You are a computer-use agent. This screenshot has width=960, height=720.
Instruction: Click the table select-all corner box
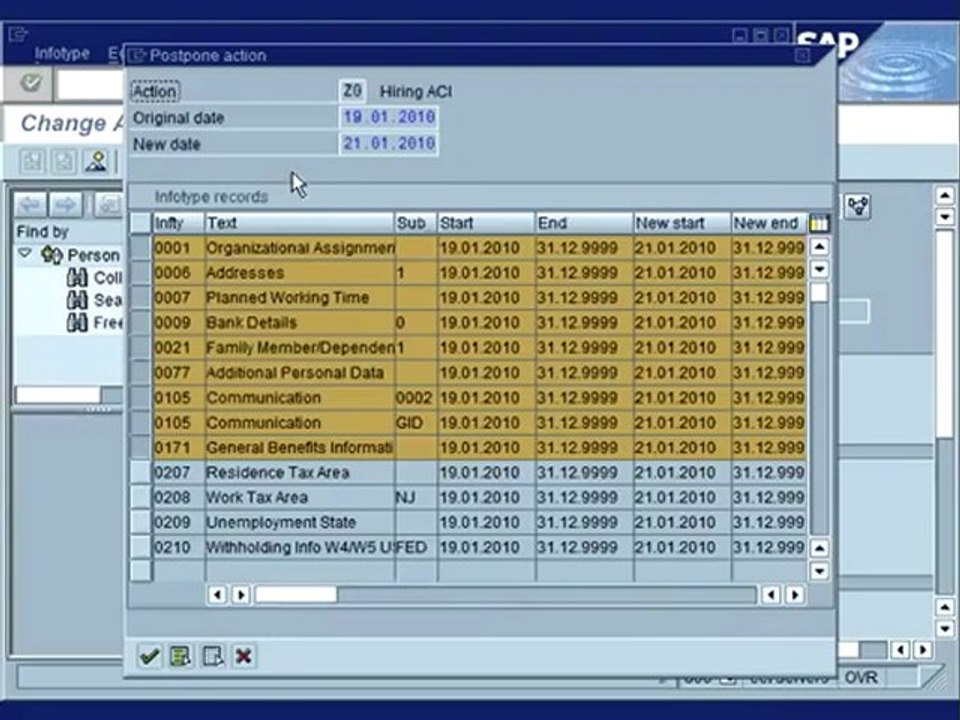[x=141, y=223]
